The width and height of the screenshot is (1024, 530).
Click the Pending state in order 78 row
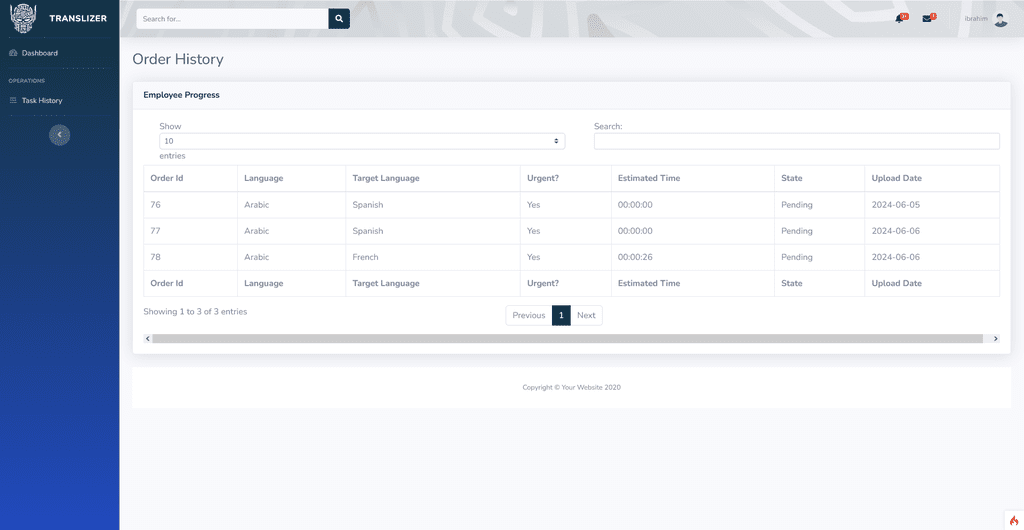pos(820,257)
